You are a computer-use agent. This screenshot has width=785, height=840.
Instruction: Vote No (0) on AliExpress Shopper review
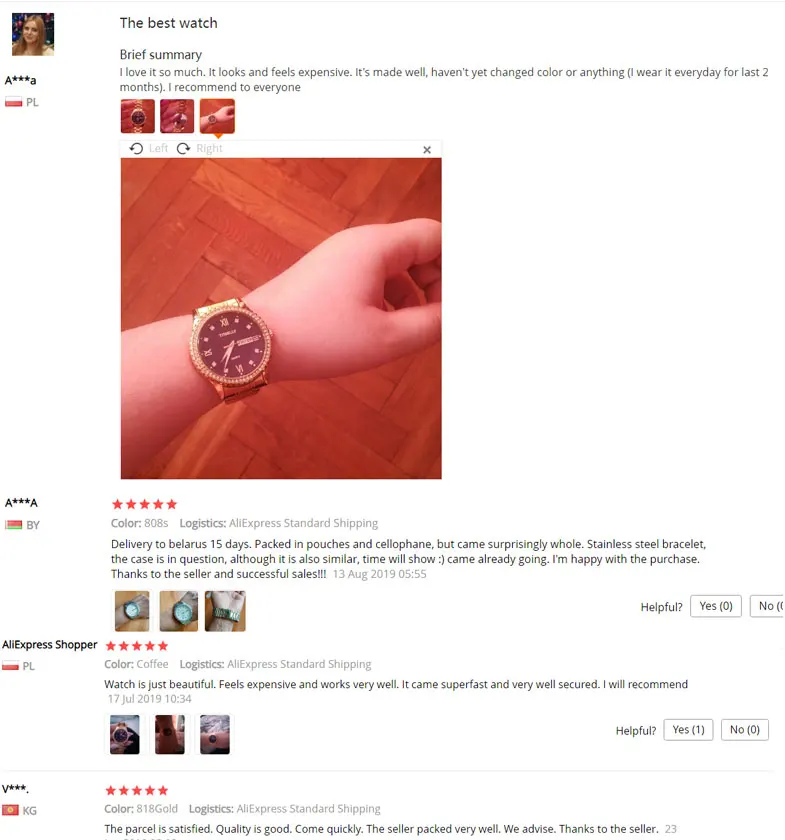coord(745,730)
